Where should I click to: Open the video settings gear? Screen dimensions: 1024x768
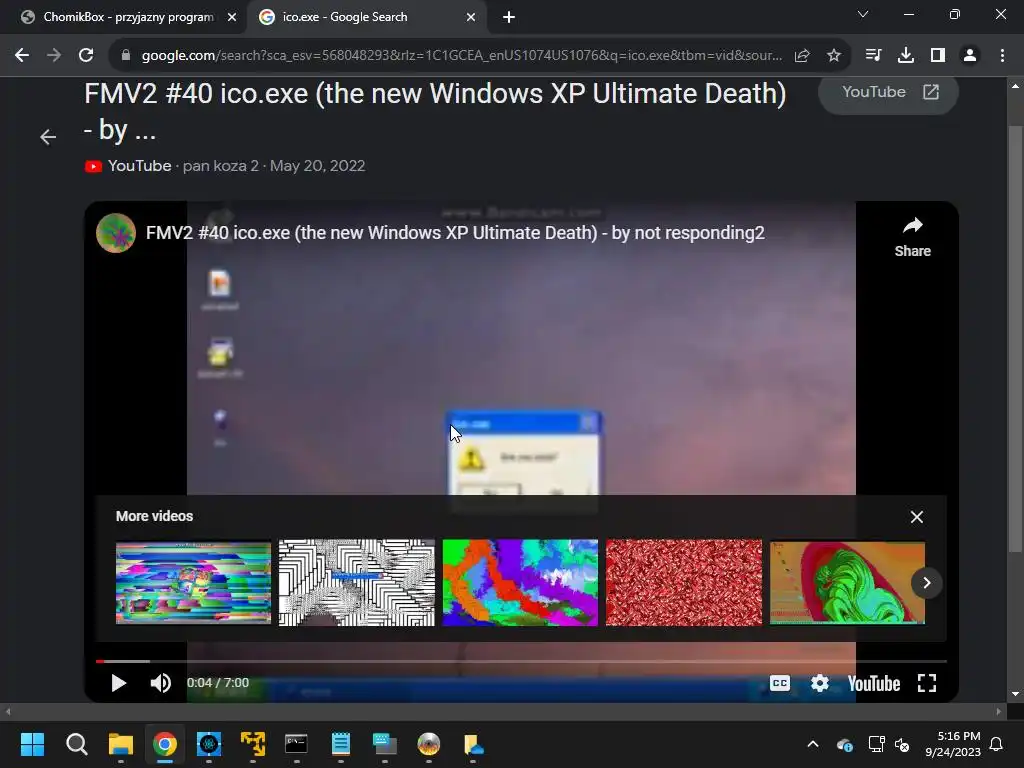(820, 683)
